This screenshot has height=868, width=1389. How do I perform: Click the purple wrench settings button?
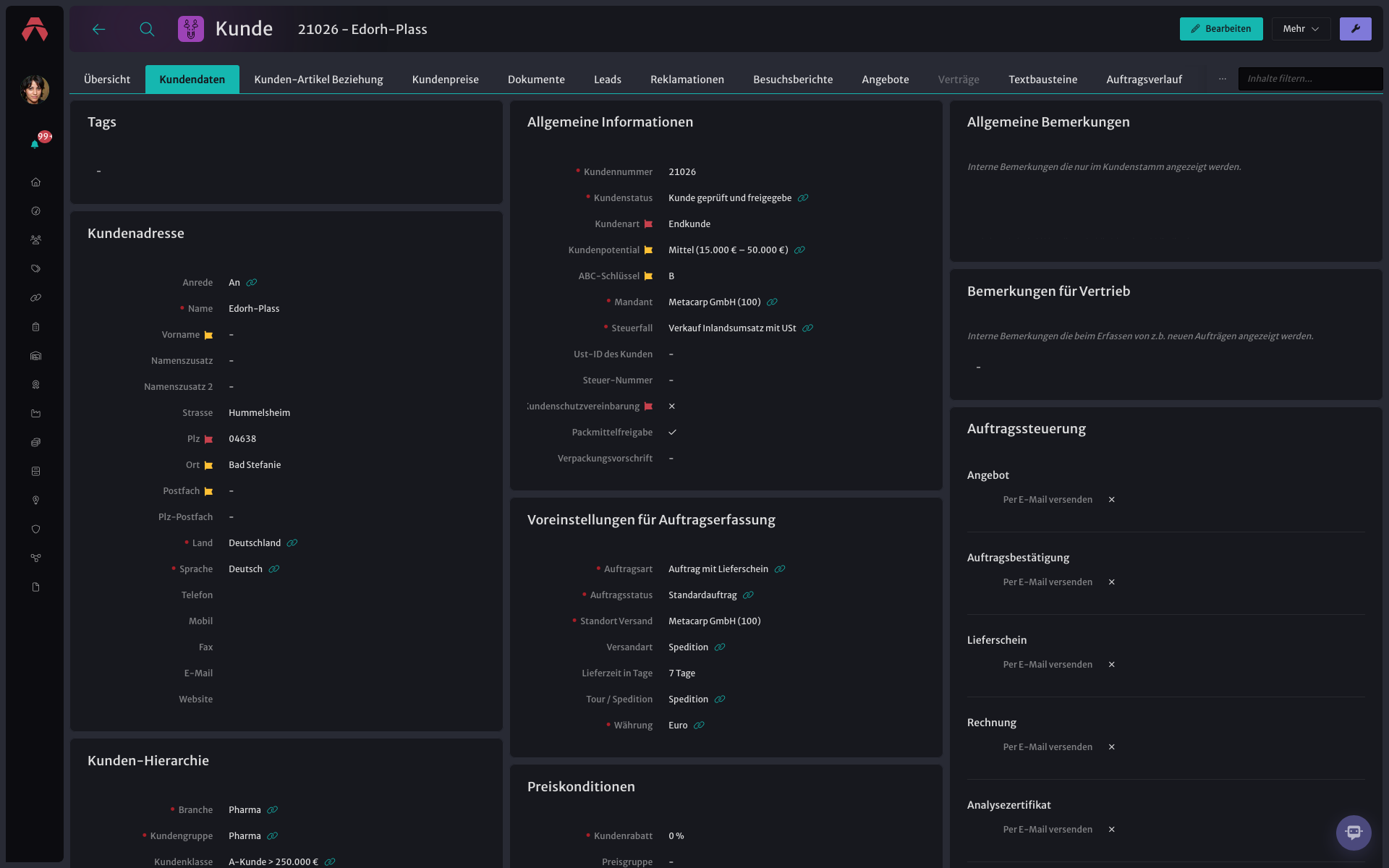point(1355,29)
